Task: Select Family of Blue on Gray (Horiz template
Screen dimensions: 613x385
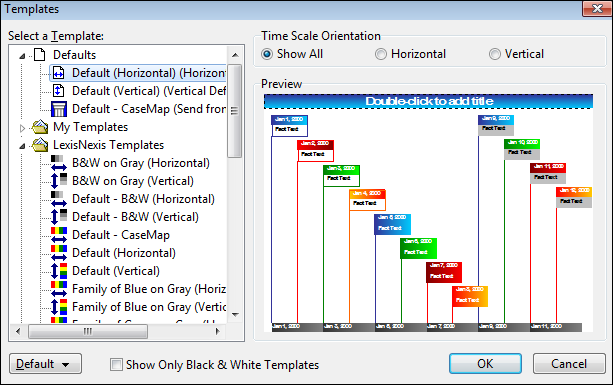Action: pyautogui.click(x=149, y=289)
